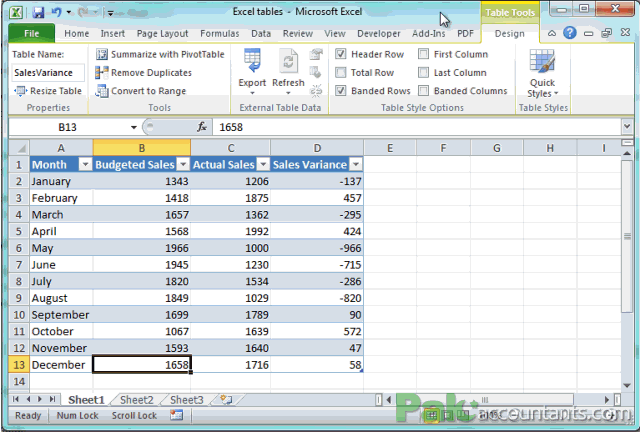Open the Actual Sales filter dropdown

pos(263,165)
